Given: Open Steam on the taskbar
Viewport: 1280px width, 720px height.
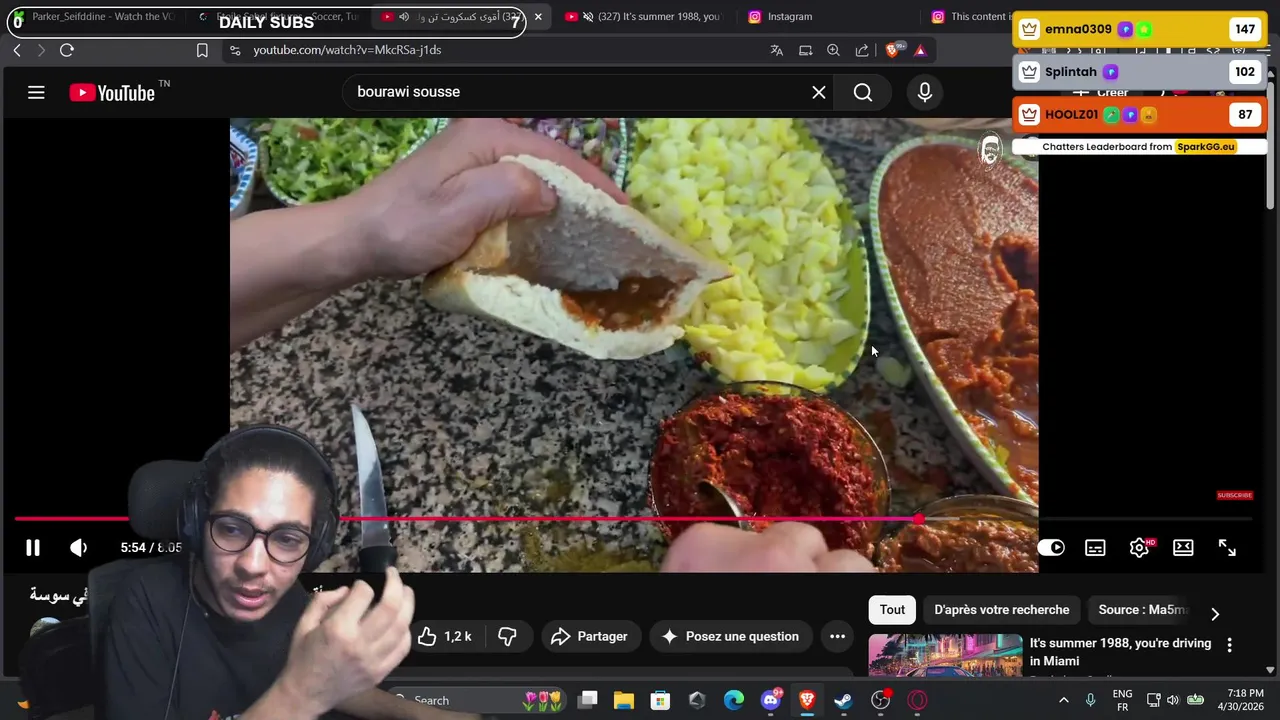Looking at the screenshot, I should (x=843, y=700).
